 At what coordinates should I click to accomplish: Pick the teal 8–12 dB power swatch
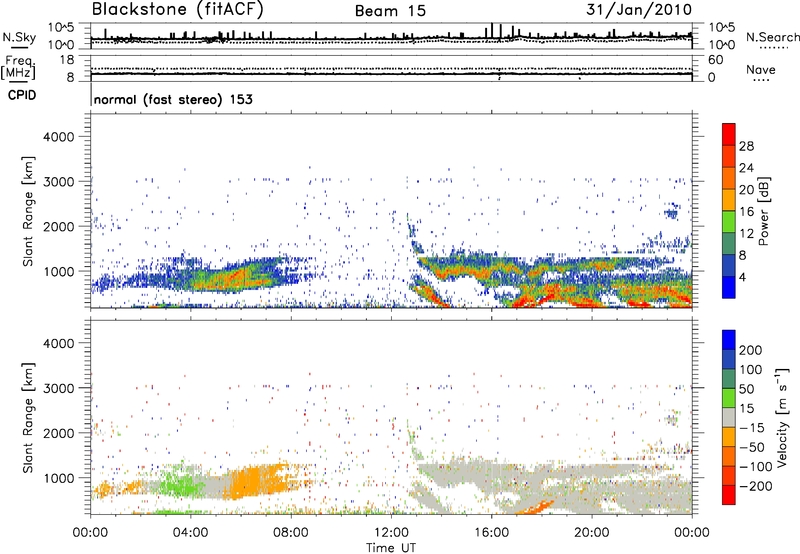729,244
